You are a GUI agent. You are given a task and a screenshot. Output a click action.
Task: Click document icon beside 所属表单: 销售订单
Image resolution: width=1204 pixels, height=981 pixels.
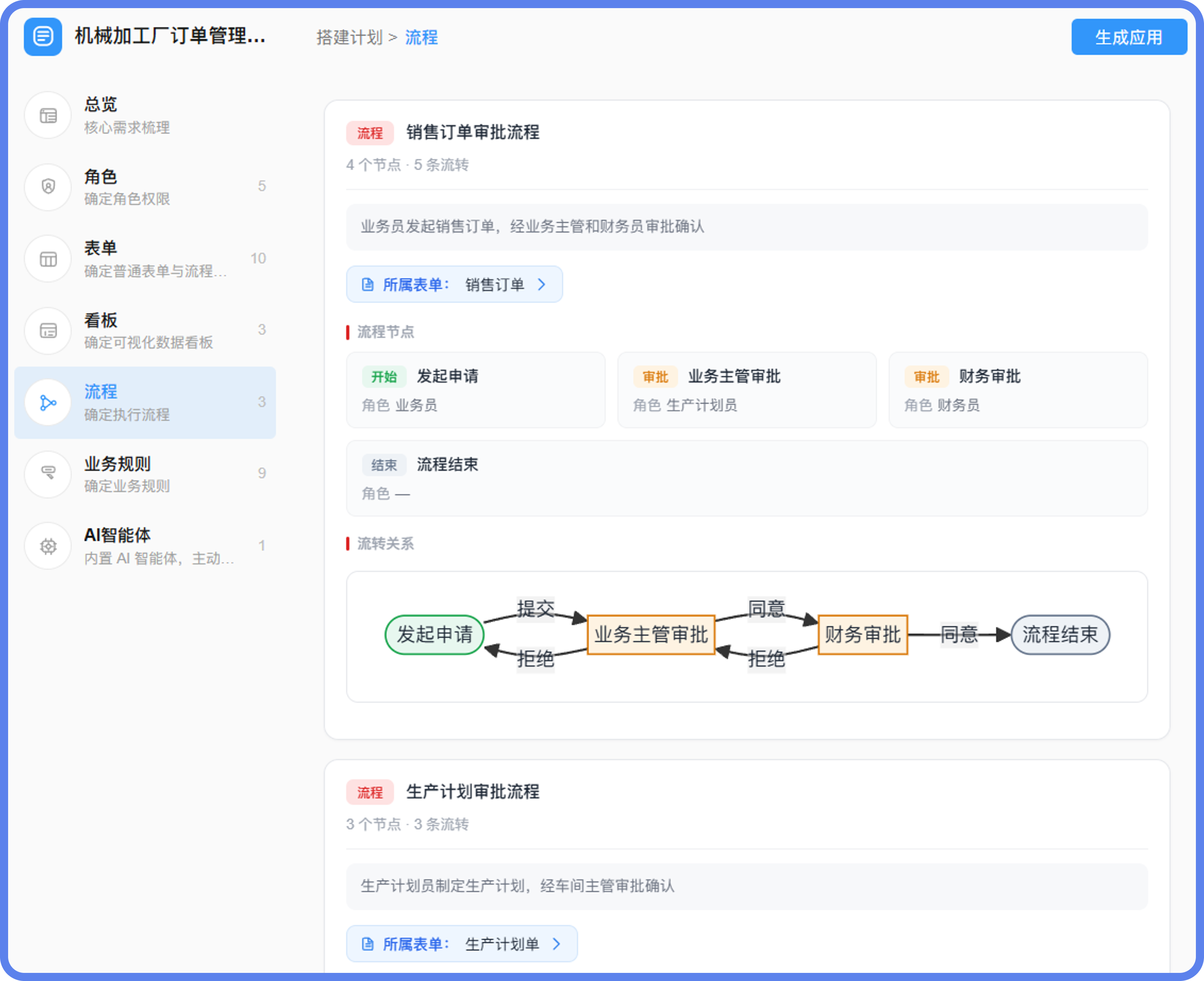[367, 284]
